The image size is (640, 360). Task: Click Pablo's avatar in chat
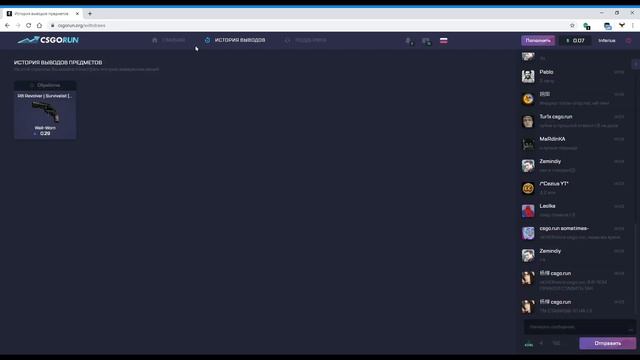click(x=528, y=76)
